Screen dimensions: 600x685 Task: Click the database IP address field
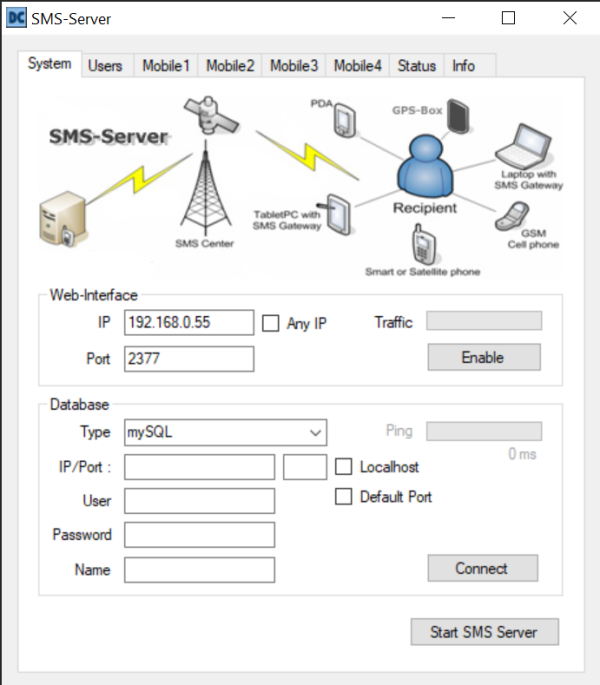point(199,467)
